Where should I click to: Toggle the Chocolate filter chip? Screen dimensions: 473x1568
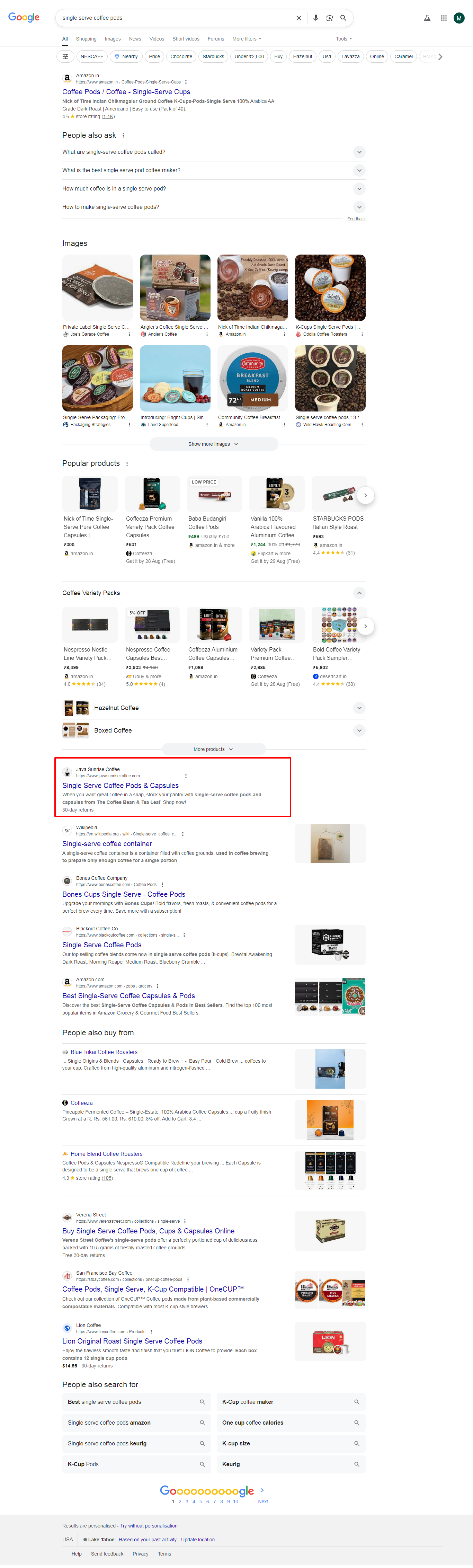click(x=181, y=56)
